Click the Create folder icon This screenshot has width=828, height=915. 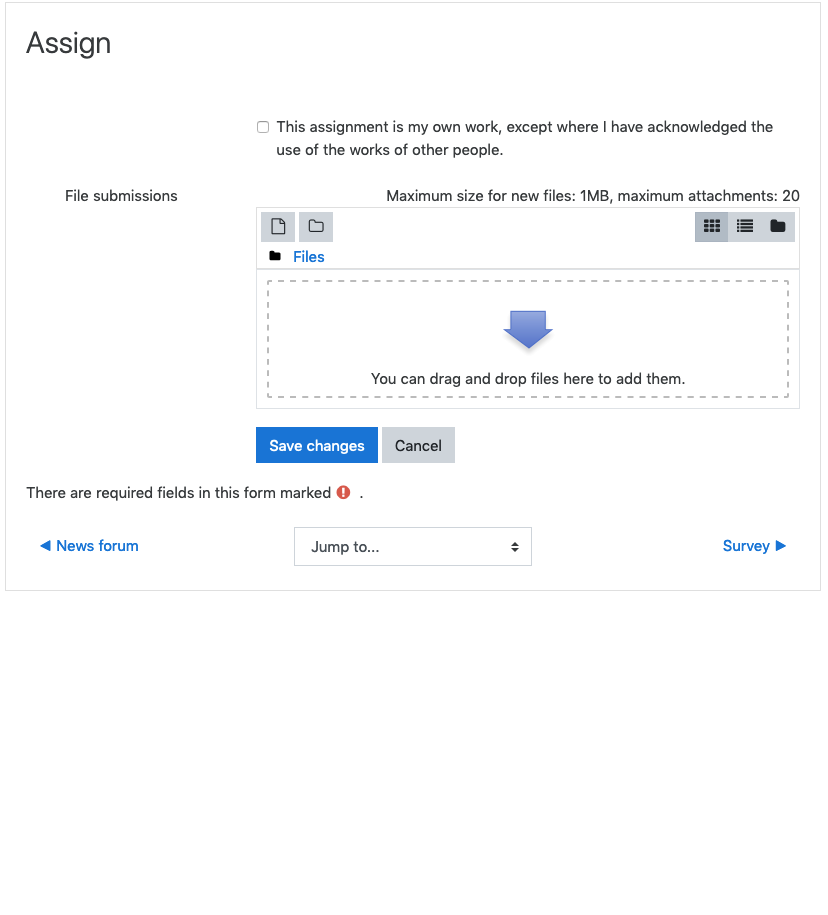[316, 226]
